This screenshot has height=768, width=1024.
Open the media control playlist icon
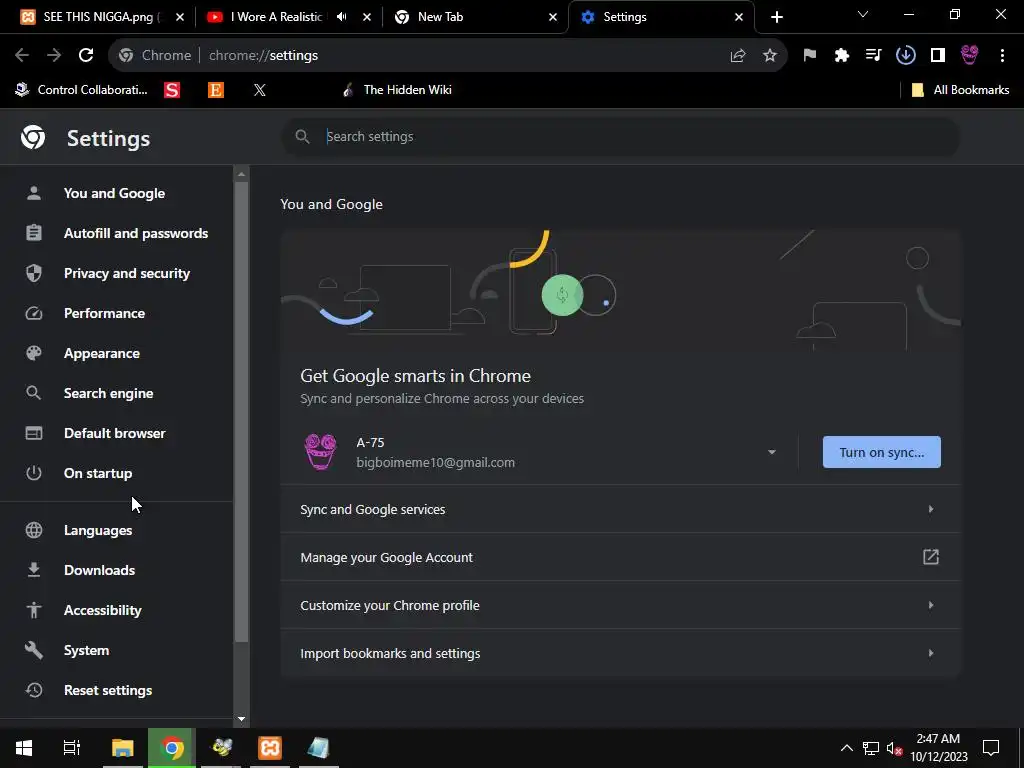(x=873, y=56)
